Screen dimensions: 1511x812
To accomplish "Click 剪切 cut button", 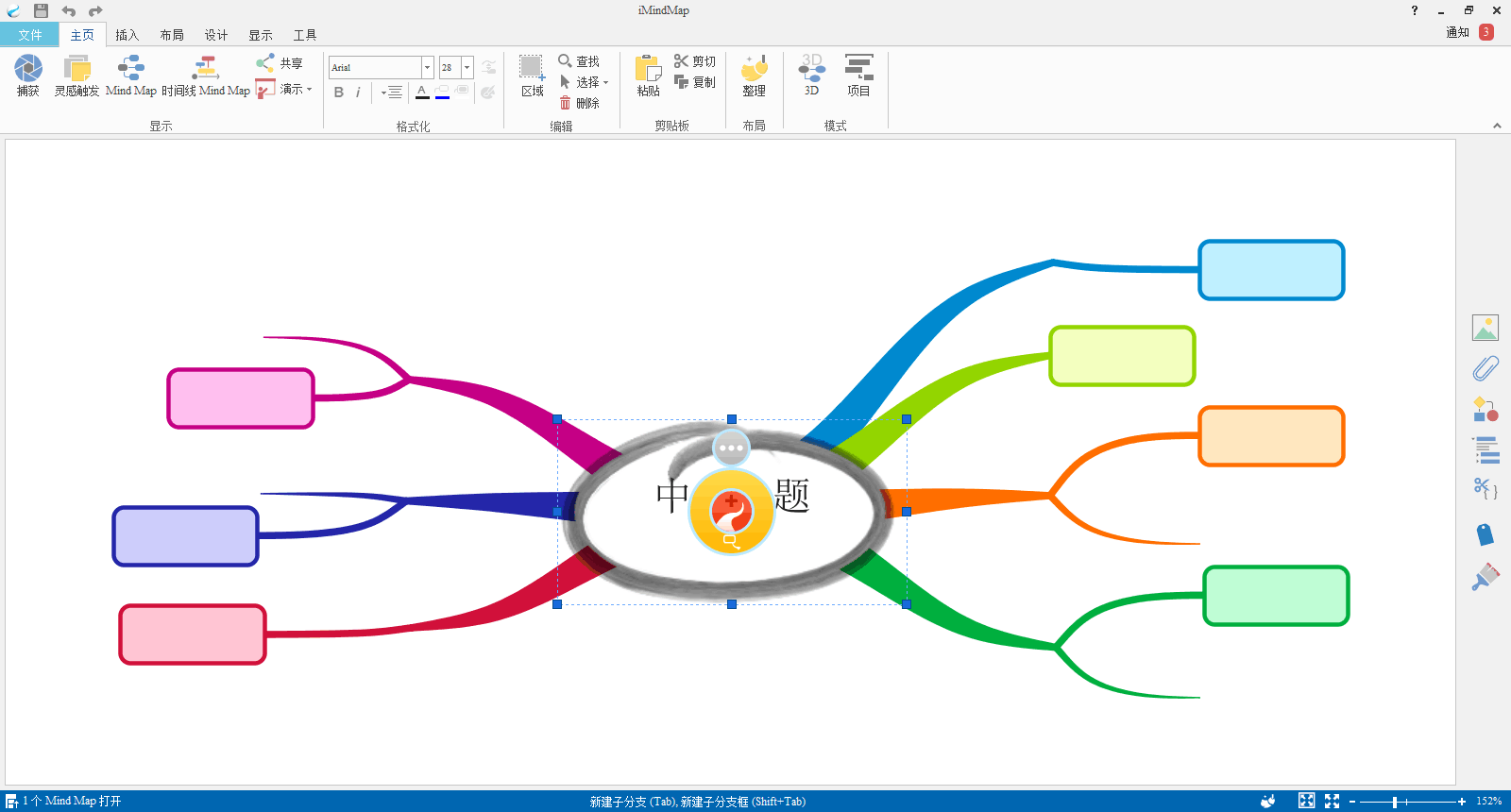I will click(695, 61).
